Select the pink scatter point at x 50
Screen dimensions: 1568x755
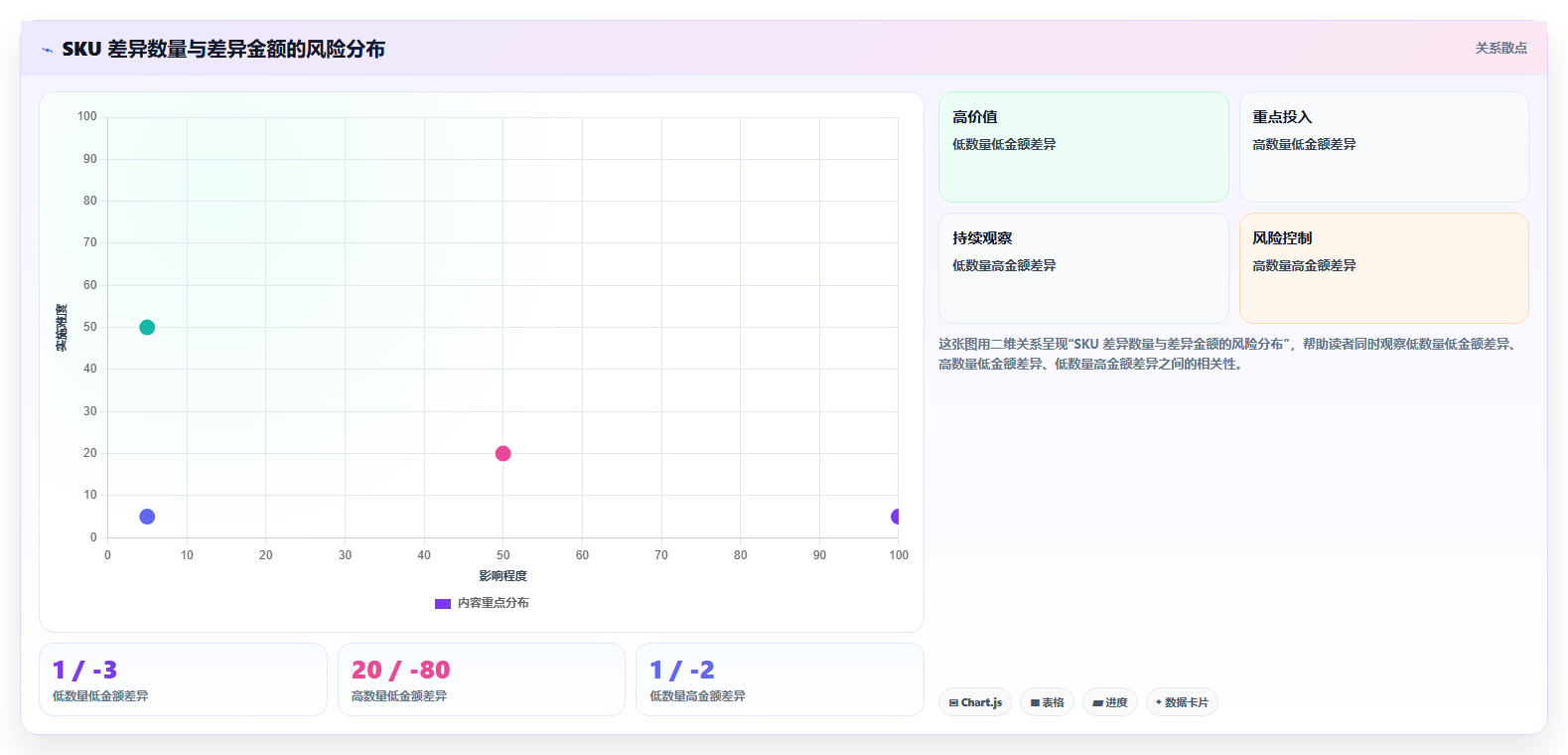pyautogui.click(x=503, y=453)
